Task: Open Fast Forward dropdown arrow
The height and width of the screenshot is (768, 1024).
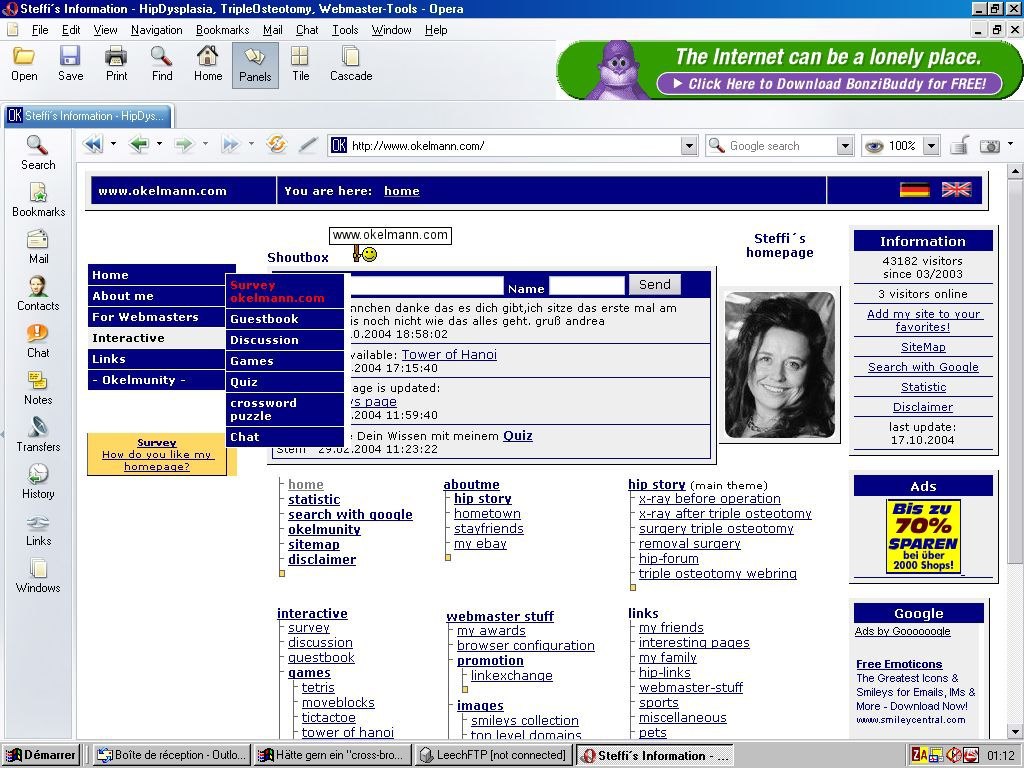Action: point(251,144)
